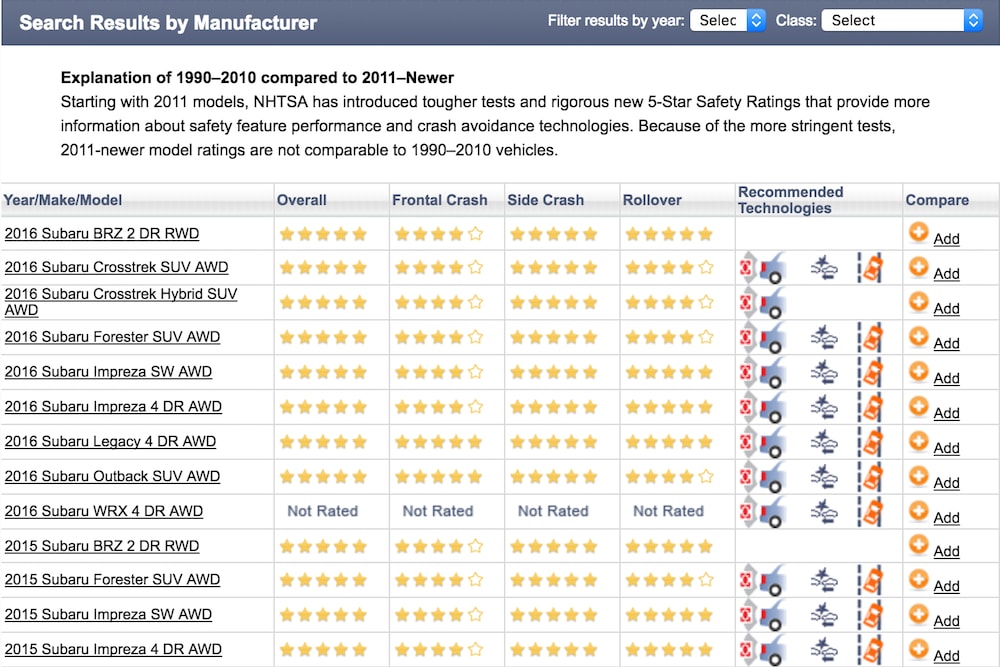The height and width of the screenshot is (667, 1000).
Task: Click the lane departure icon for 2015 Forester
Action: (870, 580)
